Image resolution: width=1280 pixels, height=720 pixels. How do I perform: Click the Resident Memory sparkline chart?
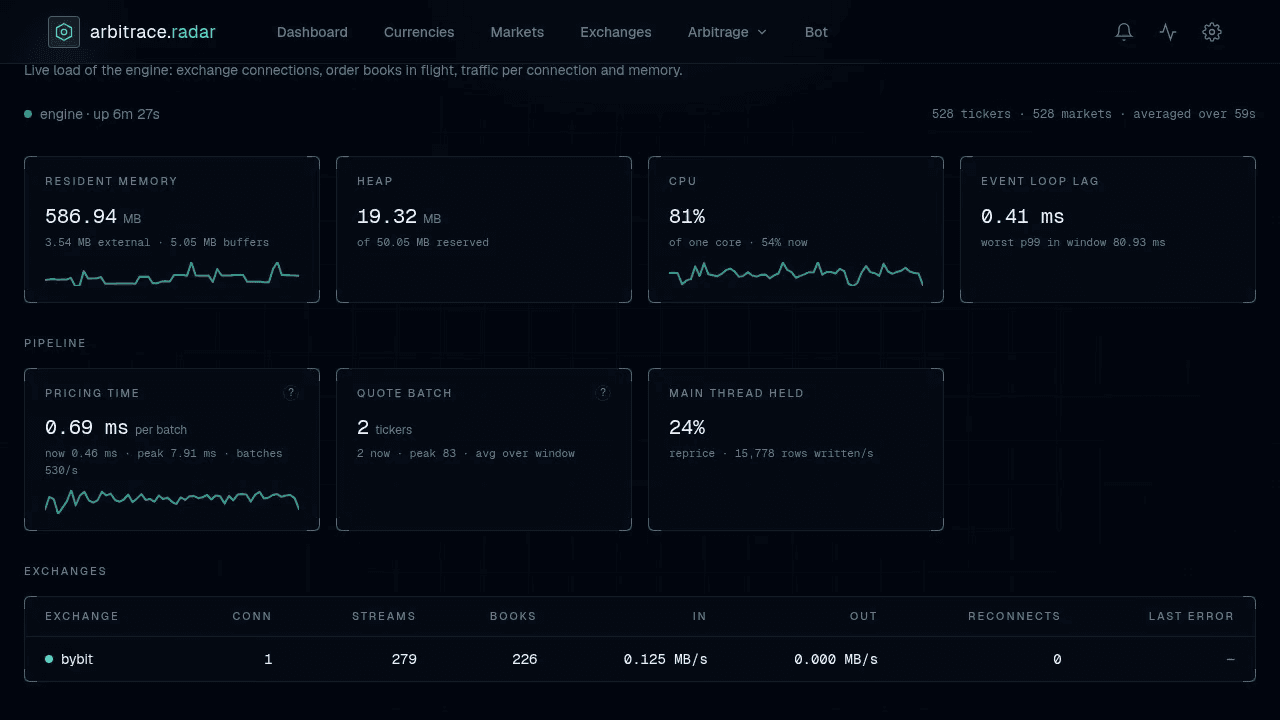click(172, 274)
